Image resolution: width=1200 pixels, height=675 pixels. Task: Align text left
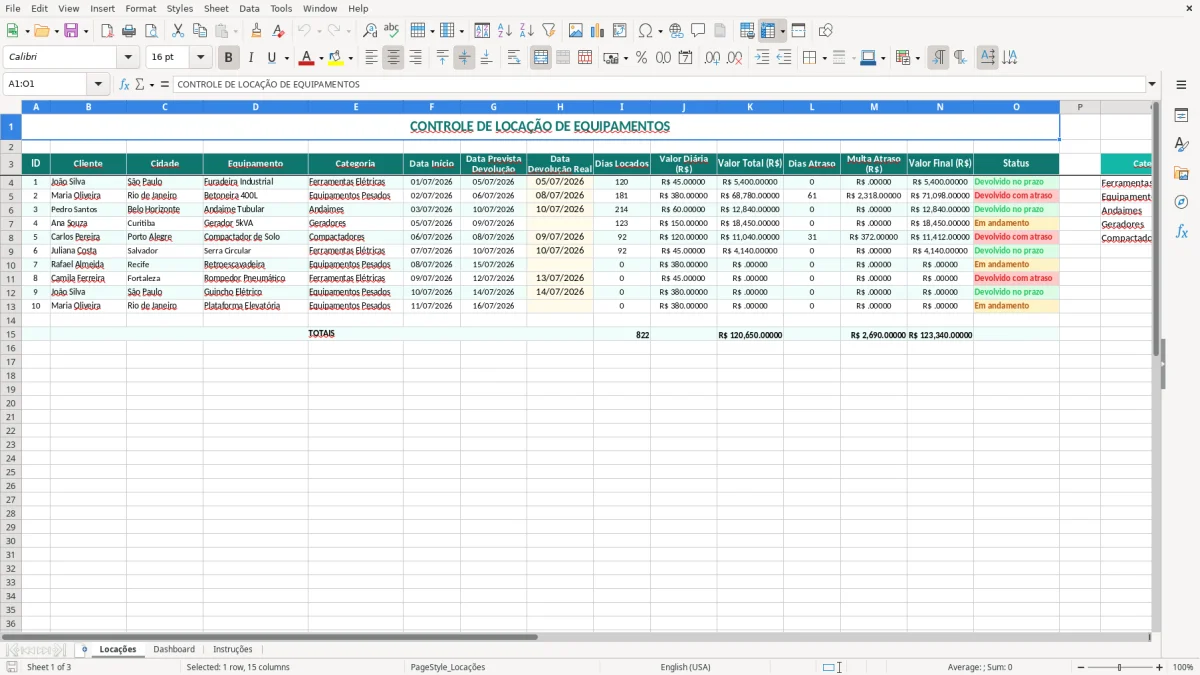coord(371,58)
